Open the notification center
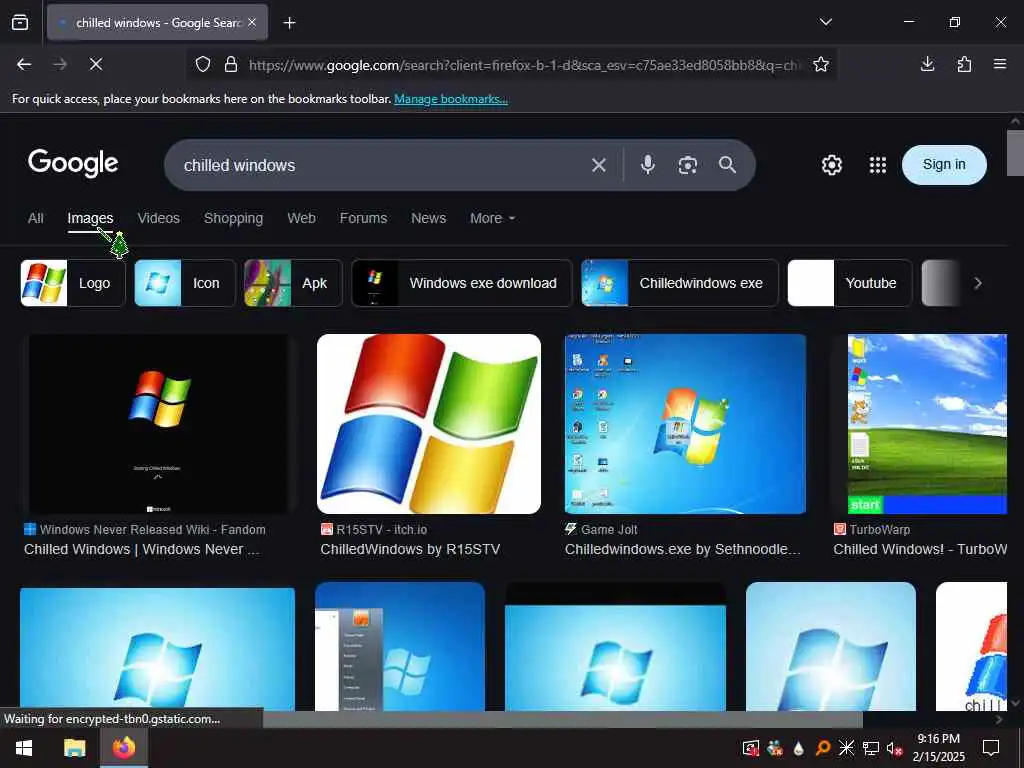Viewport: 1024px width, 768px height. coord(991,748)
